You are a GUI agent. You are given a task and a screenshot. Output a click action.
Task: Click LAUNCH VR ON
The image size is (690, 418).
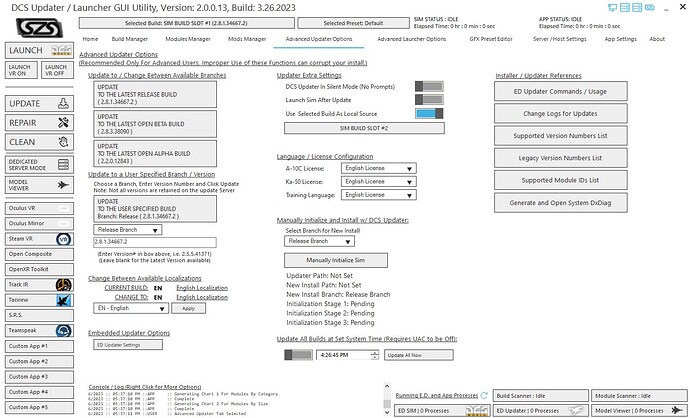tap(22, 70)
